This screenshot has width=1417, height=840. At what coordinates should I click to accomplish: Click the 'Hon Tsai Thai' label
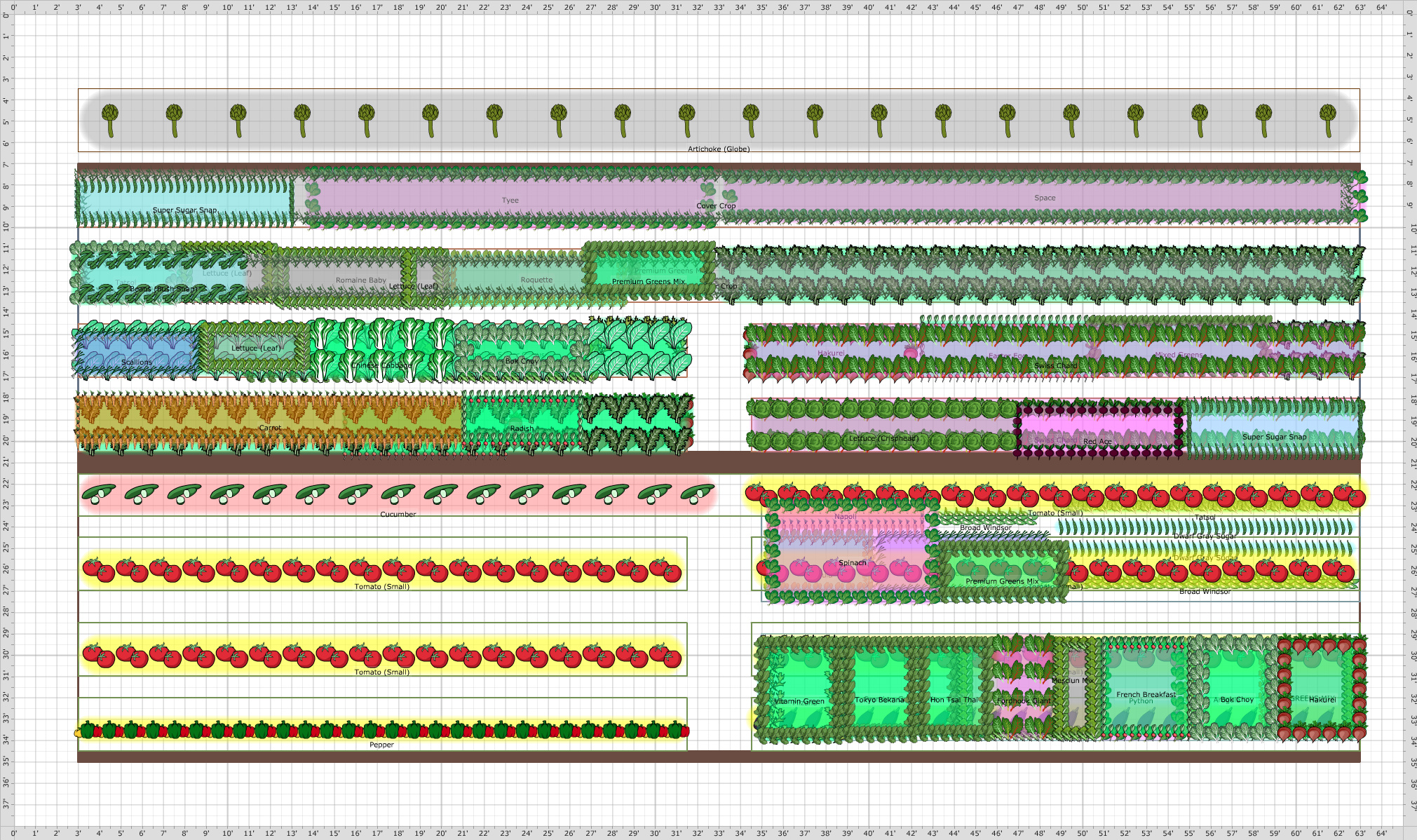coord(954,700)
